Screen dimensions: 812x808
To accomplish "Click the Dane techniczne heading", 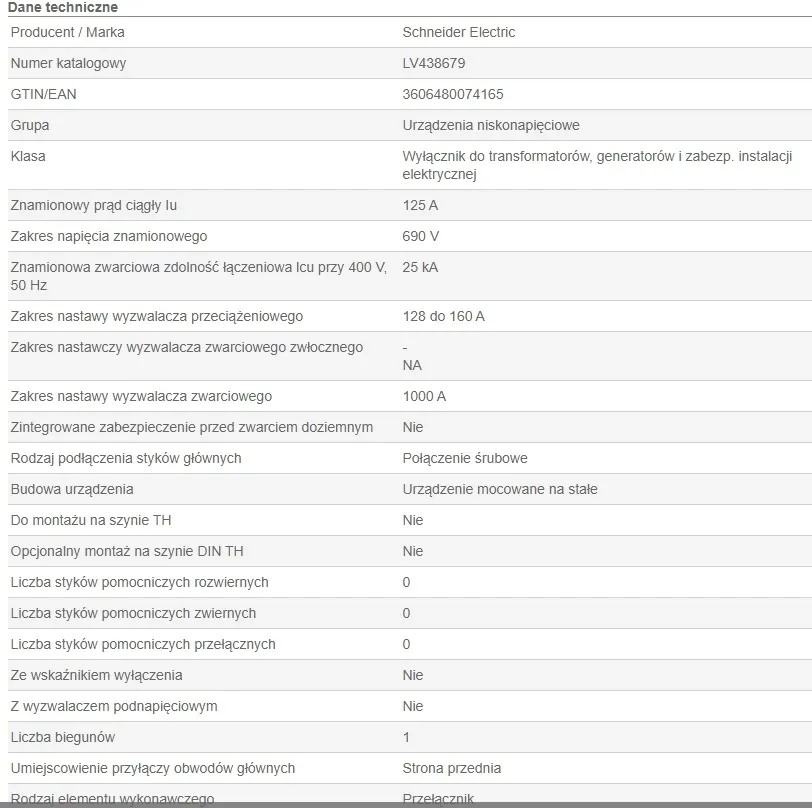I will [x=62, y=7].
